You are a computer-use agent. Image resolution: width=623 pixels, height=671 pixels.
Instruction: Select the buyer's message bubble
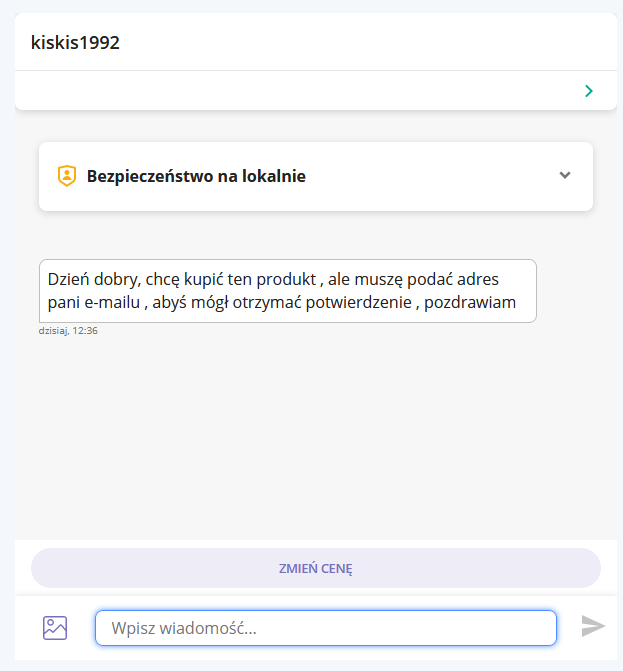point(288,291)
